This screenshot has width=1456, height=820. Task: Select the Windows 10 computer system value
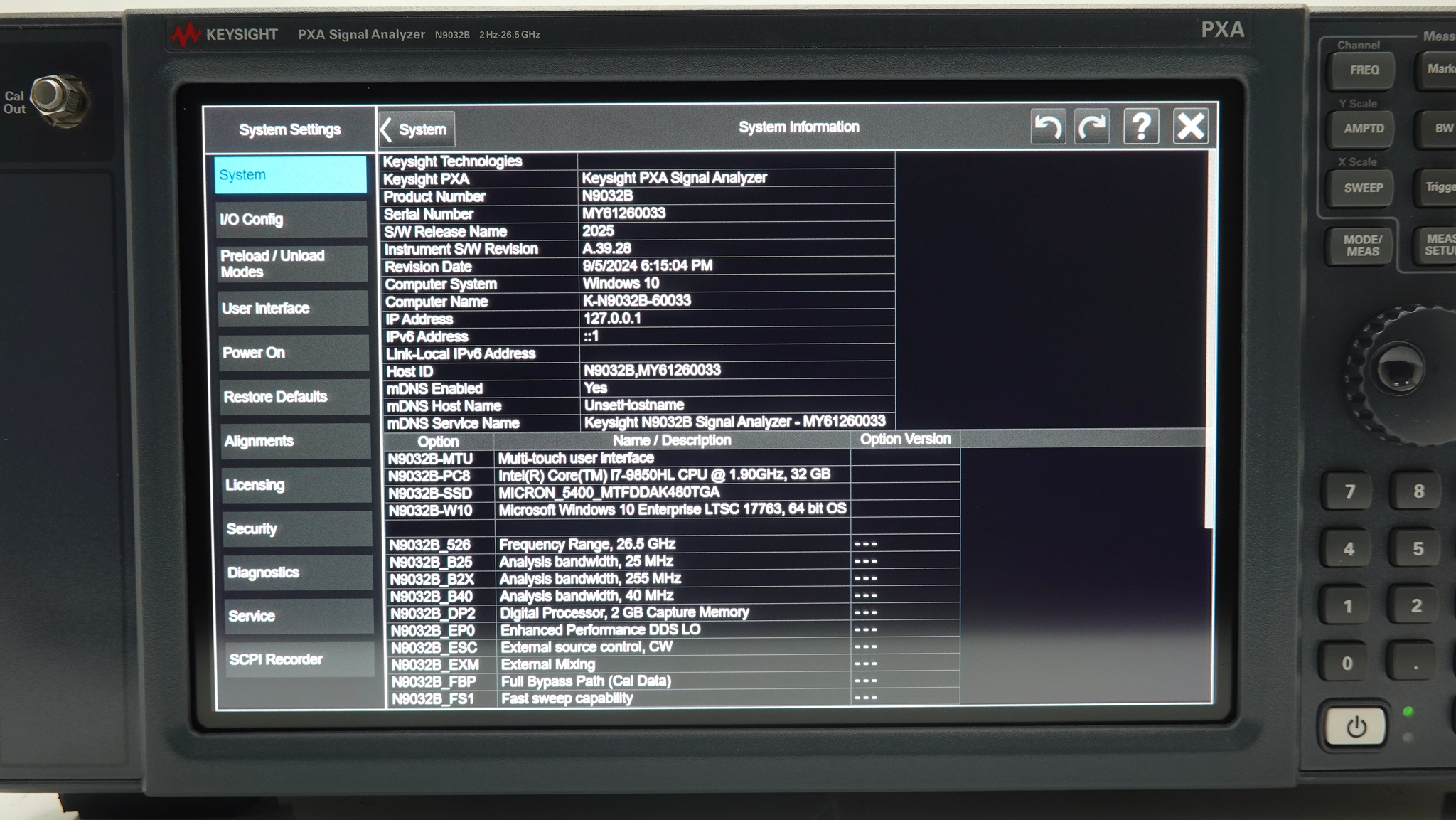coord(621,283)
